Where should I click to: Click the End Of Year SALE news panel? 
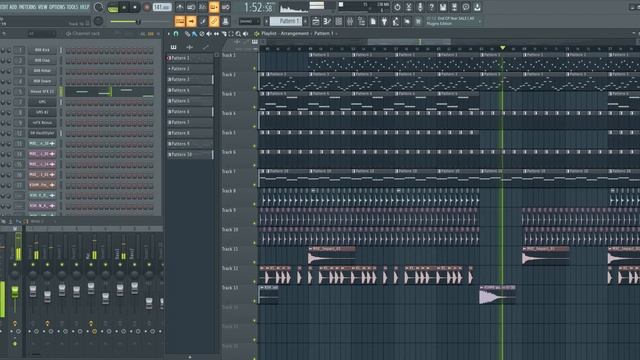point(453,21)
